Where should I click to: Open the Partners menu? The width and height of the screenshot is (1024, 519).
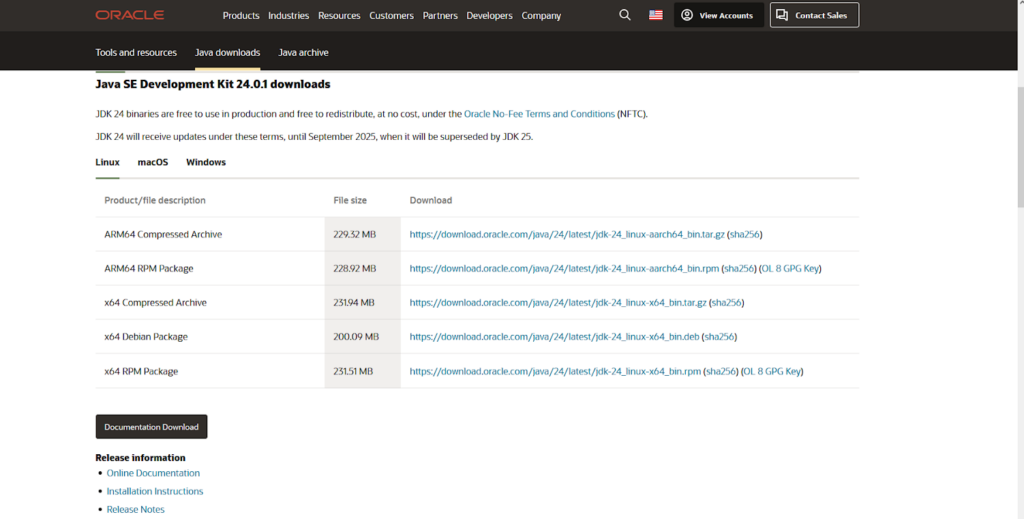coord(440,16)
